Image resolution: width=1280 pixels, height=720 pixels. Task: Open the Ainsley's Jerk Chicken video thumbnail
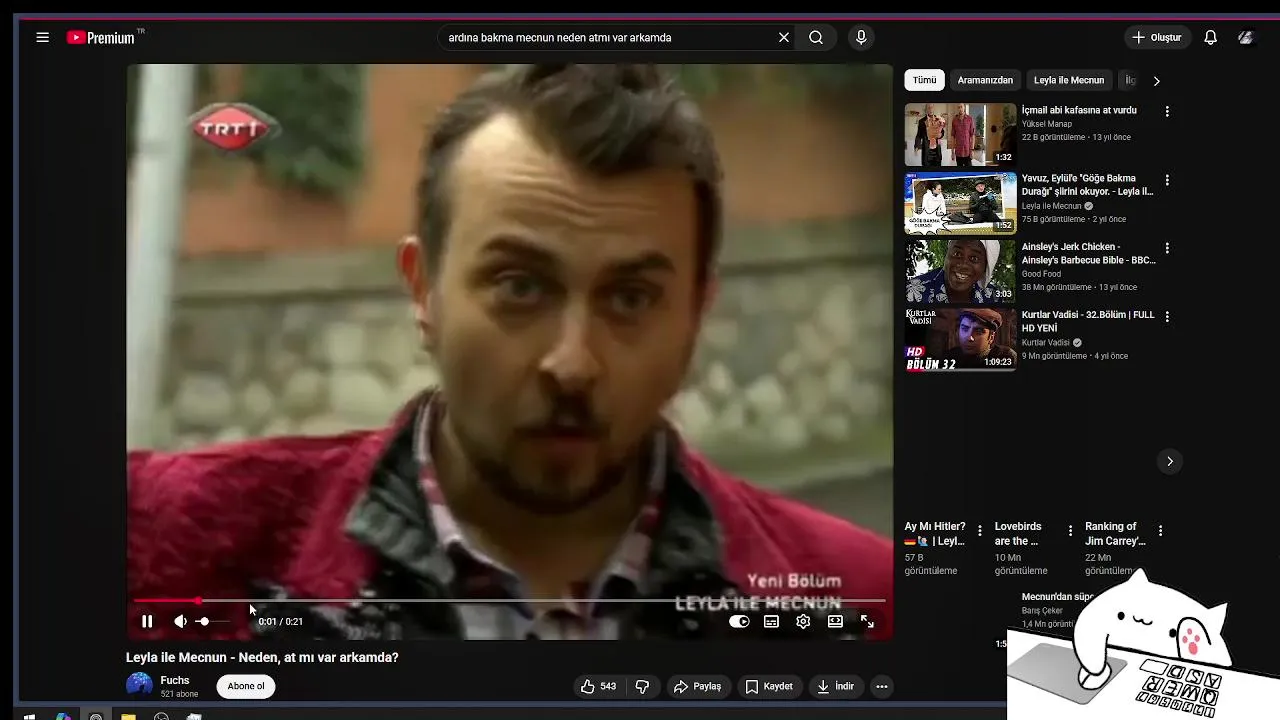(x=960, y=271)
